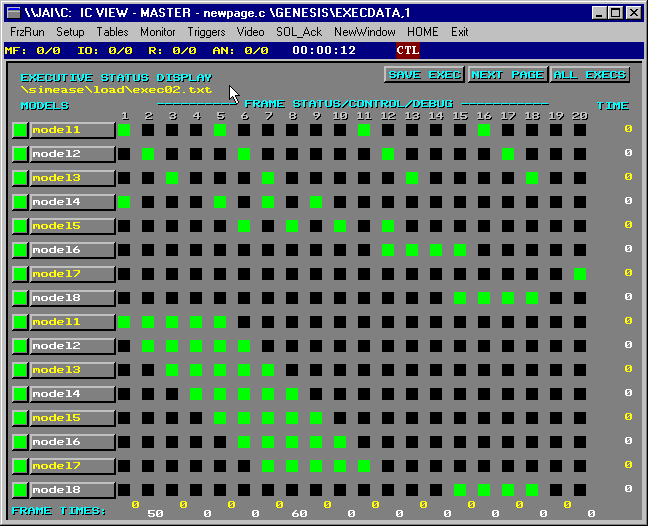Viewport: 648px width, 526px height.
Task: Select Exit in the menu bar
Action: click(460, 32)
